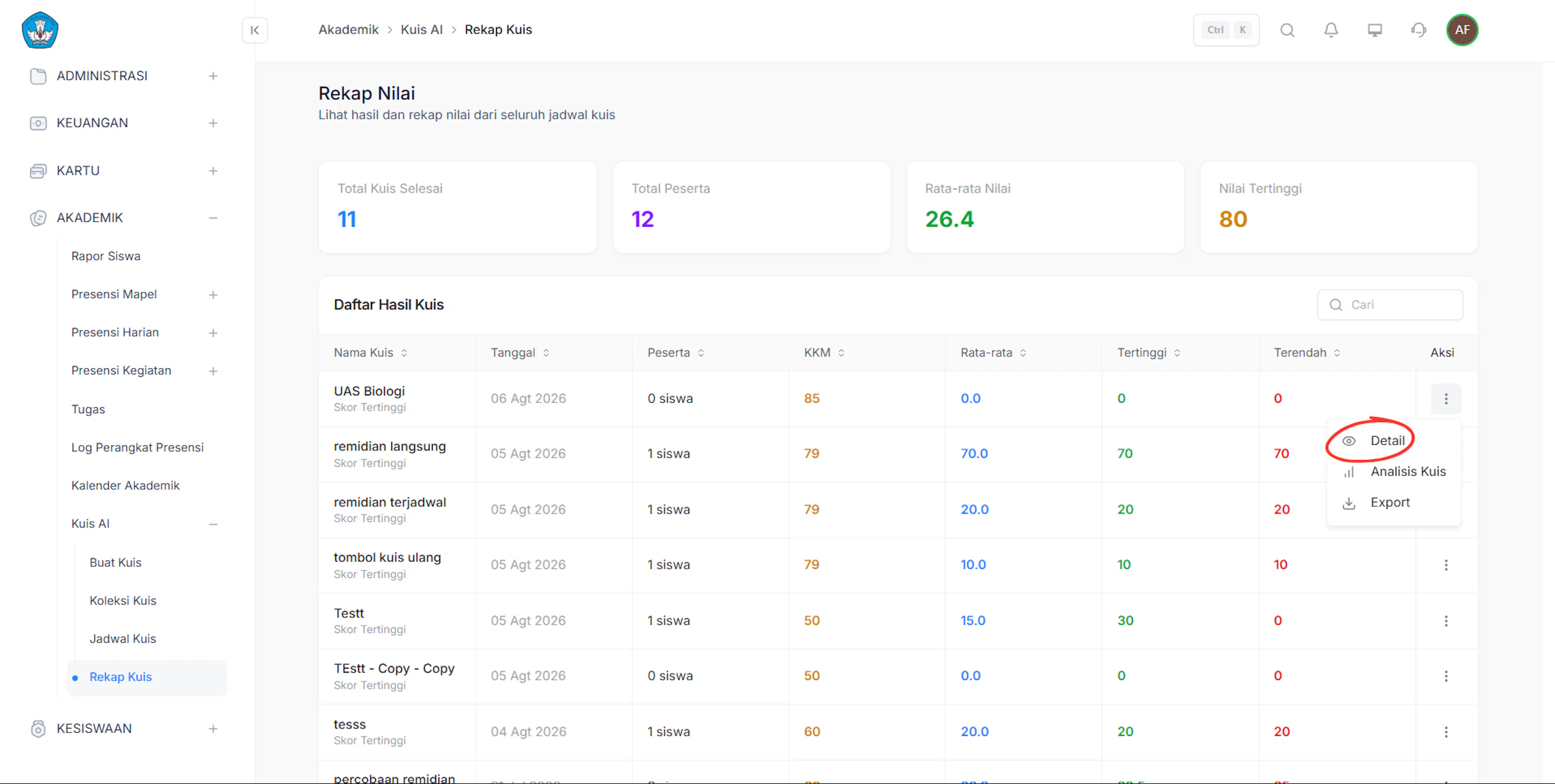Sort the table by Nama Kuis
Screen dimensions: 1555x784
coord(371,353)
